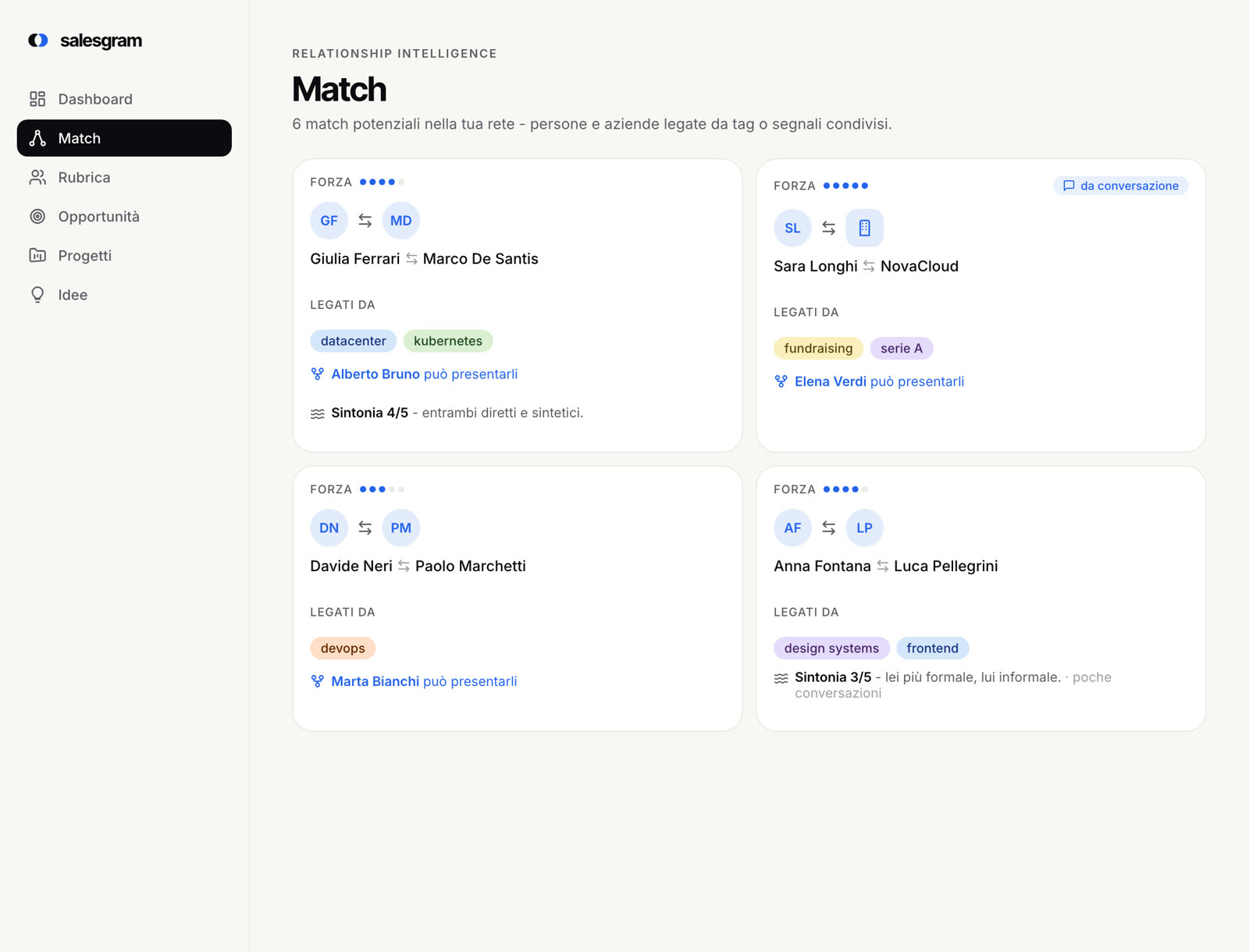Click the Forza dots on Davide Neri card
This screenshot has height=952, width=1249.
click(383, 489)
